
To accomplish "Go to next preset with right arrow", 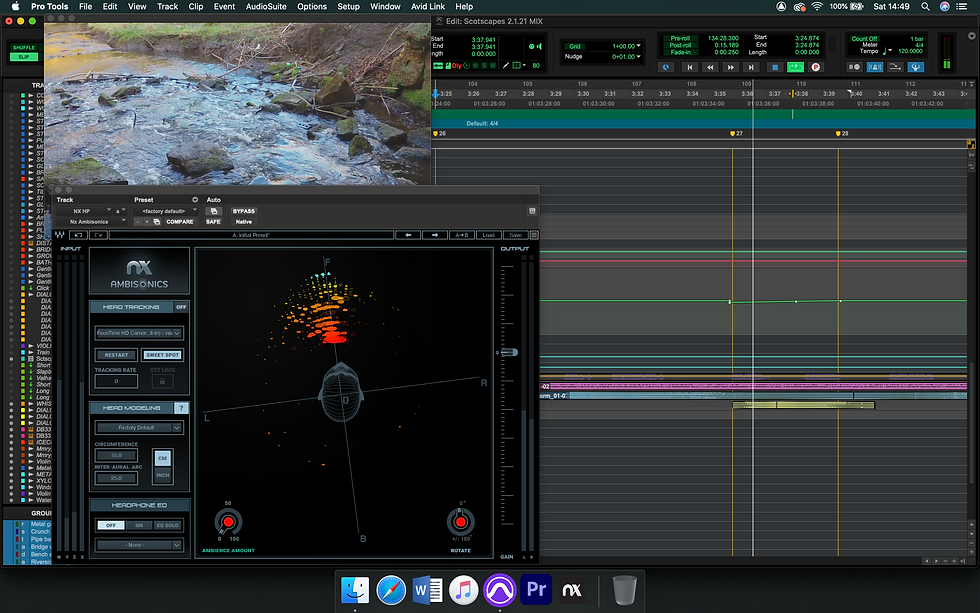I will pyautogui.click(x=434, y=235).
